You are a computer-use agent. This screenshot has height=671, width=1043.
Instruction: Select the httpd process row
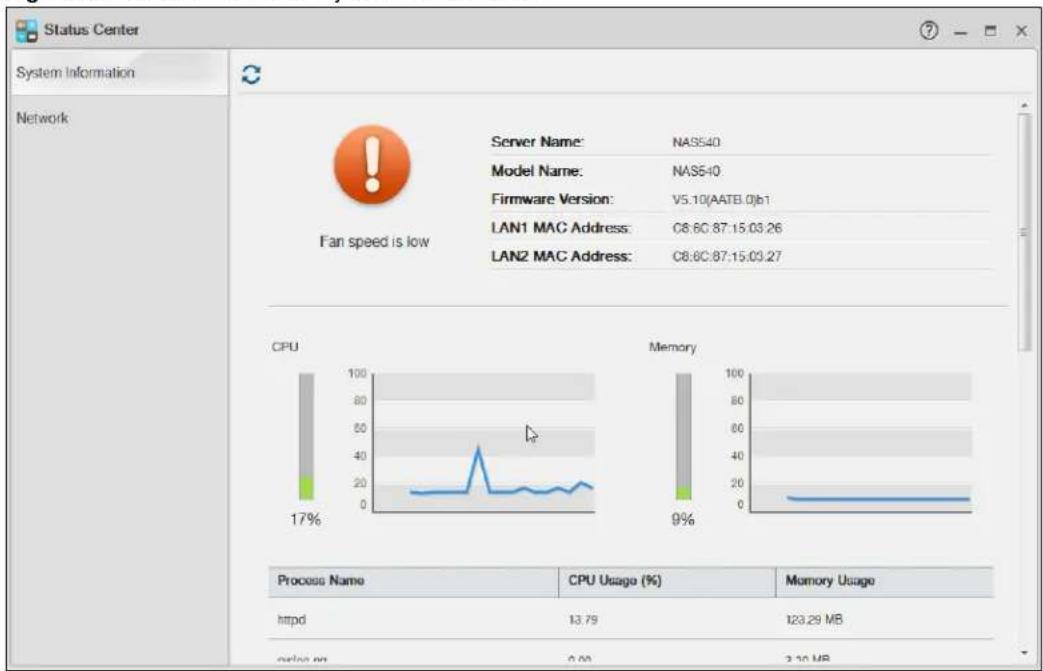click(631, 619)
